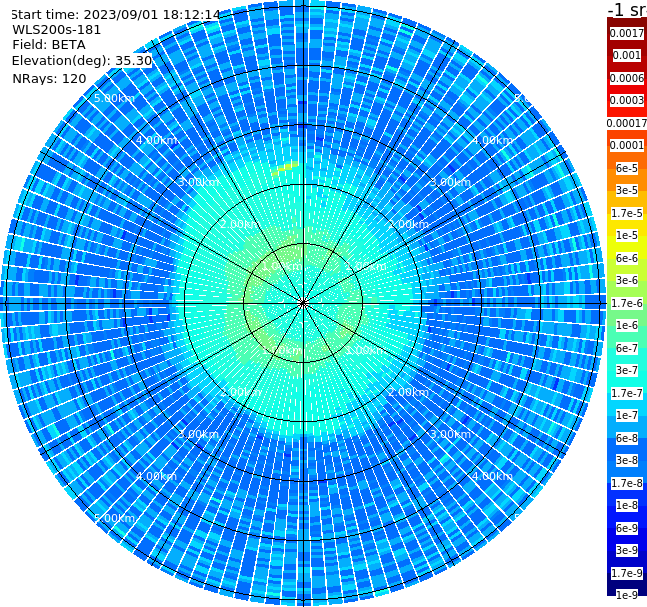Click the 5.00km range label in the upper-left quadrant

coord(114,98)
